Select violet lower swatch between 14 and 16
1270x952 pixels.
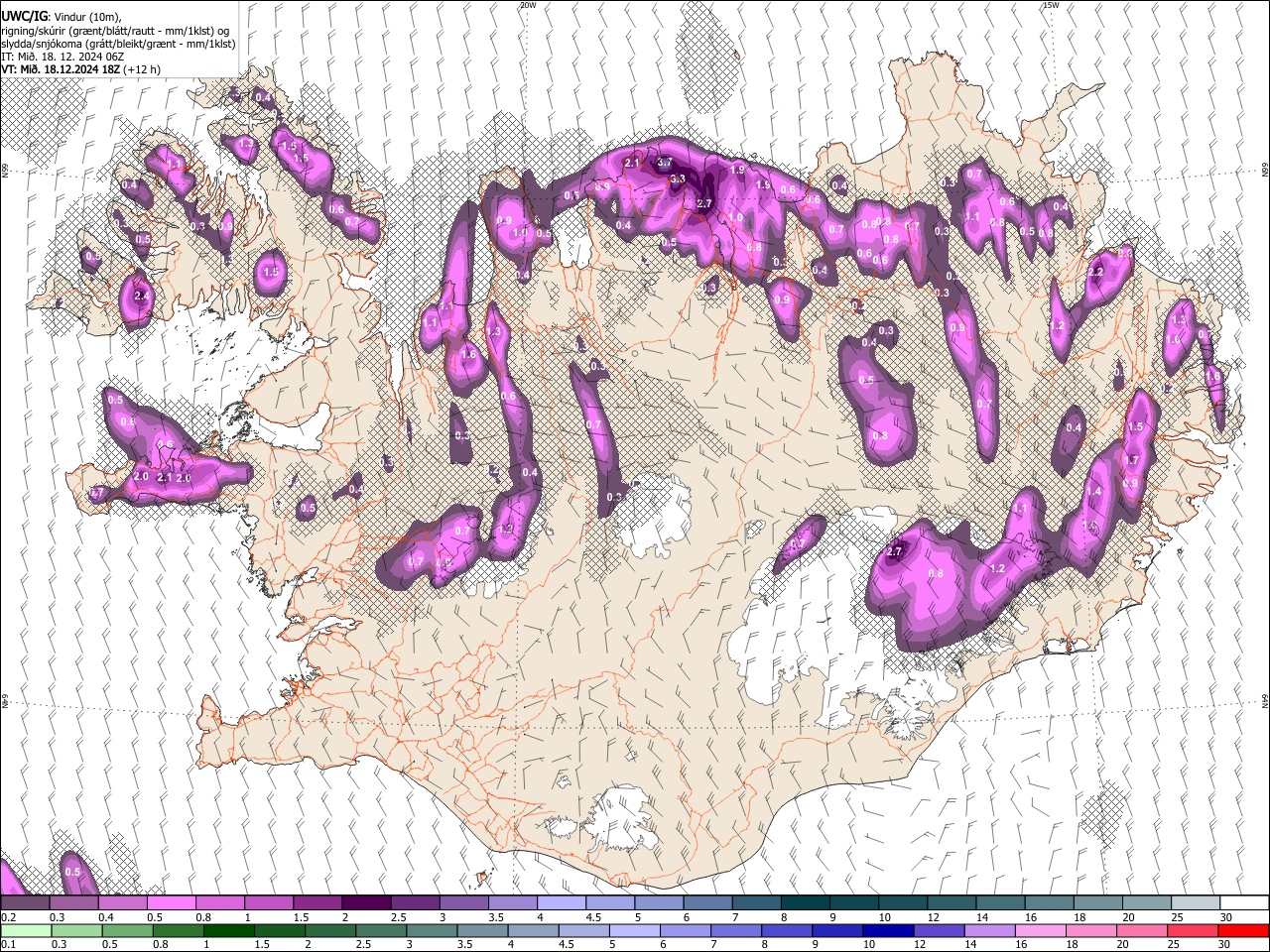(989, 930)
